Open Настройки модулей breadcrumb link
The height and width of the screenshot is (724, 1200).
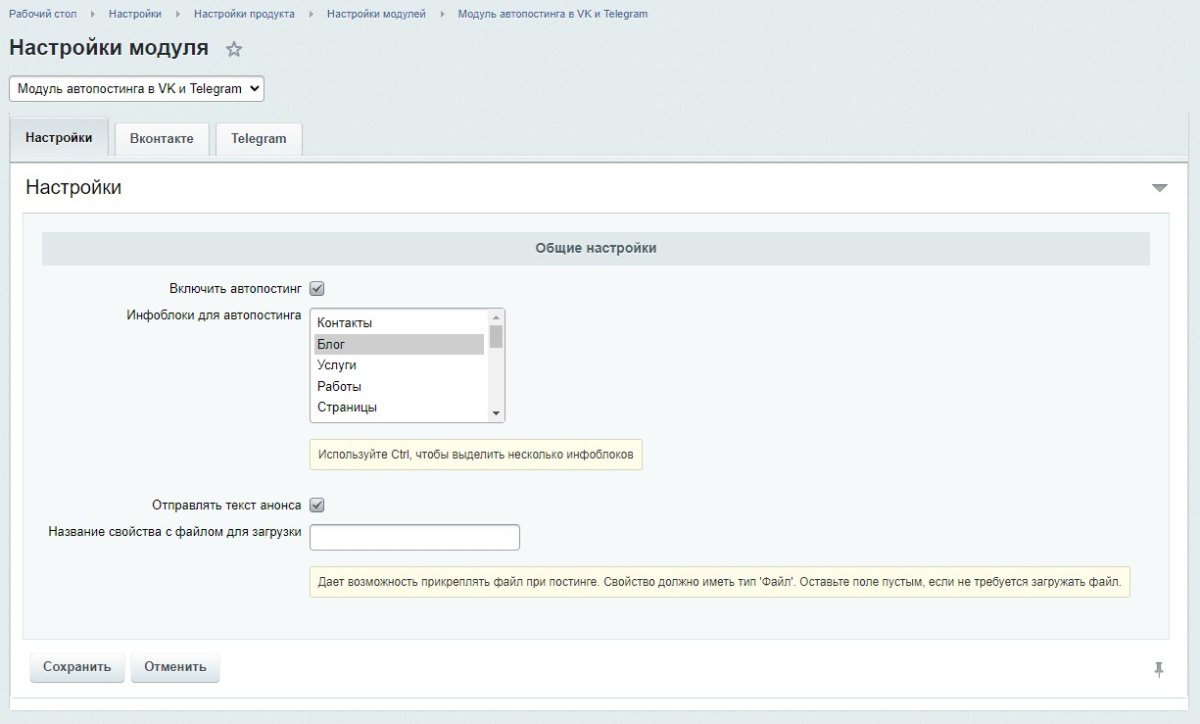pos(376,14)
